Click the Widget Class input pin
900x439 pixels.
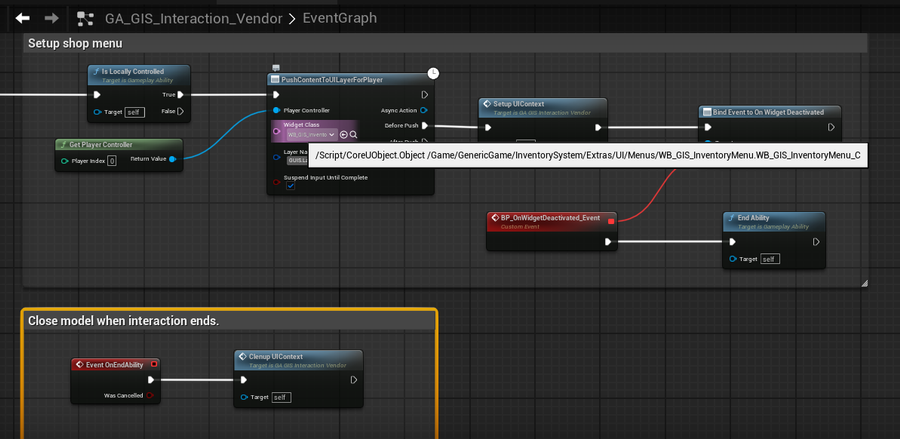coord(276,130)
